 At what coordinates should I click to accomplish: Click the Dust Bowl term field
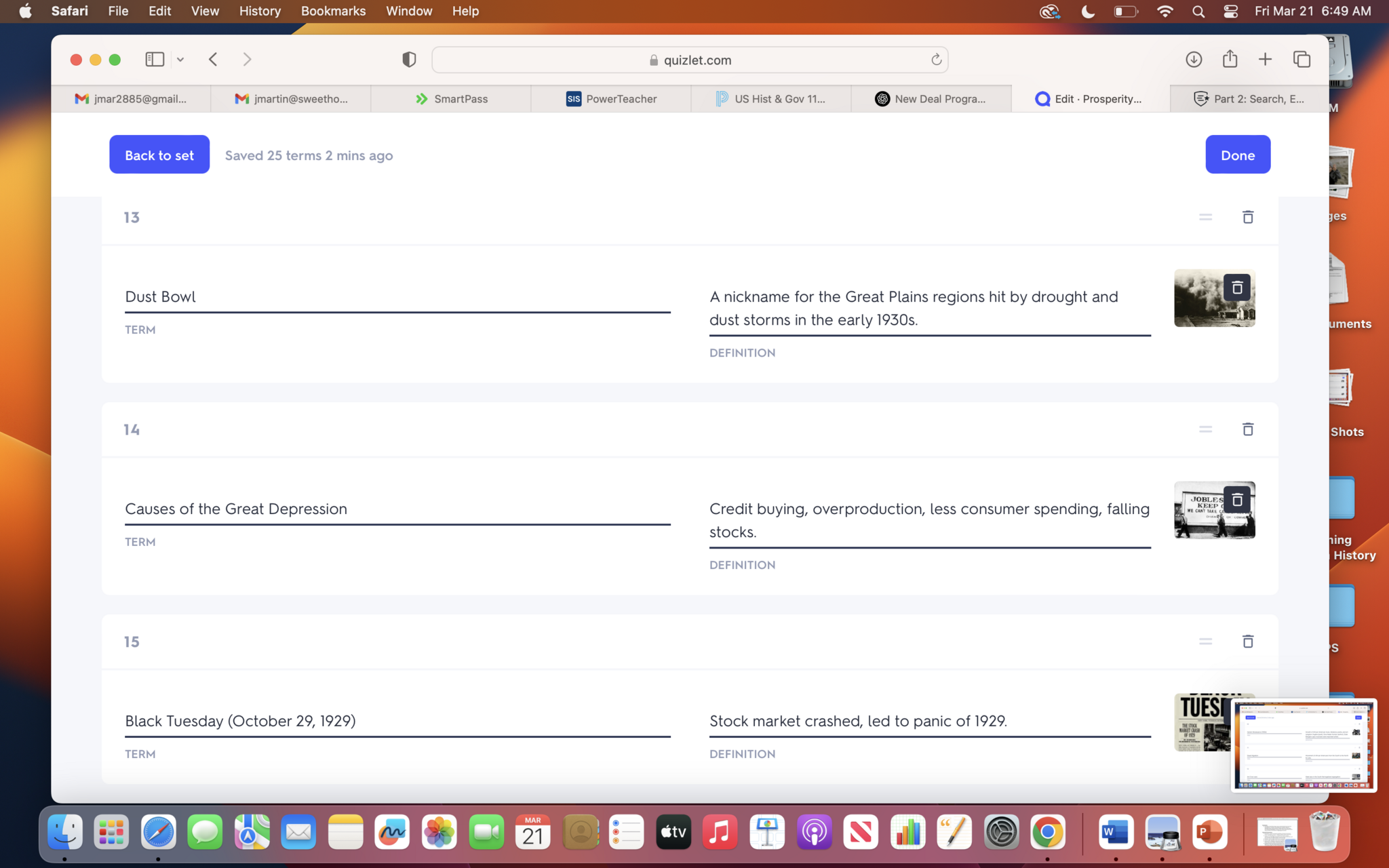pyautogui.click(x=397, y=297)
